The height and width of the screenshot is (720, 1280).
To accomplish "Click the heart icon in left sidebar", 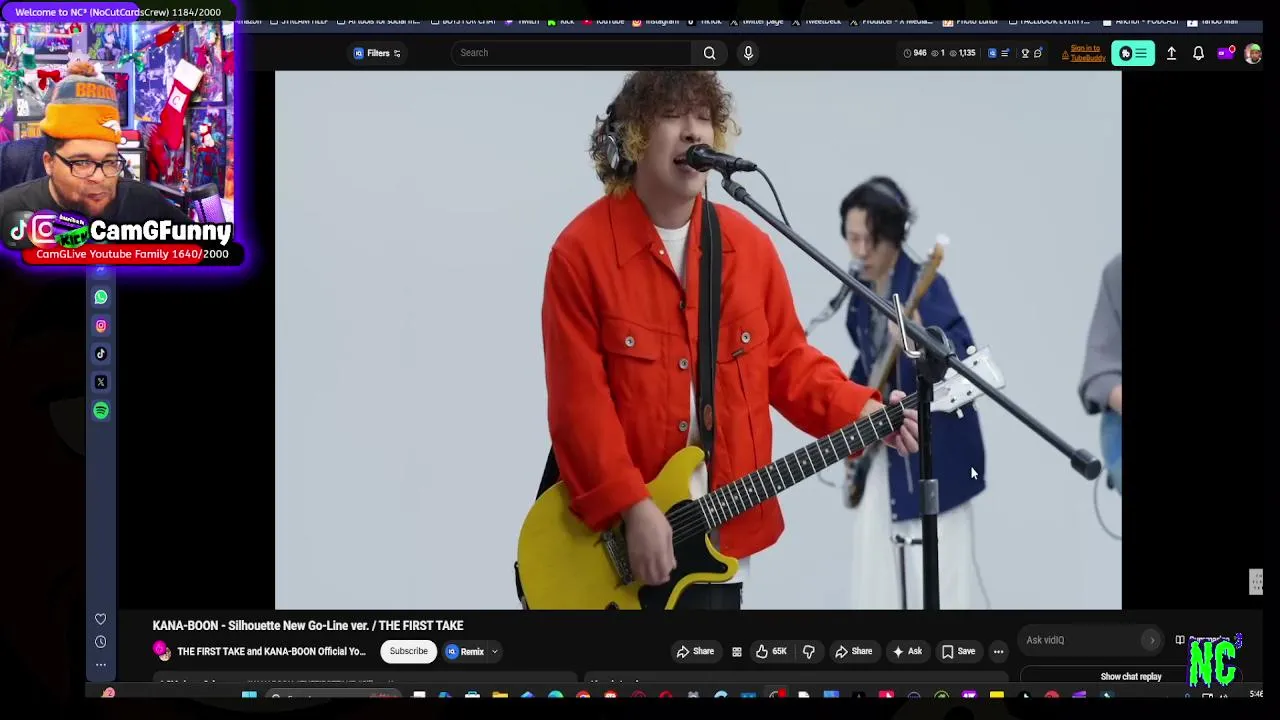I will pos(100,619).
